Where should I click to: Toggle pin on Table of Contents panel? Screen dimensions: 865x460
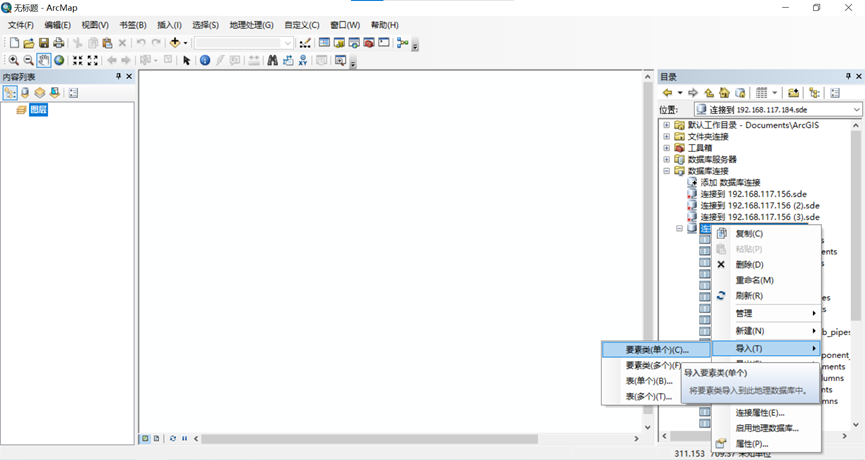point(119,76)
